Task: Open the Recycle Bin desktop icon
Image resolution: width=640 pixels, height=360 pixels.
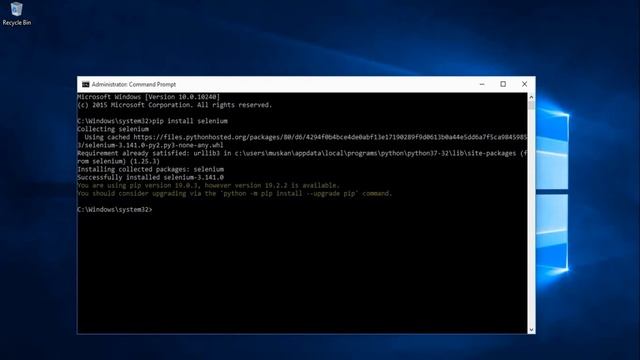Action: tap(16, 13)
